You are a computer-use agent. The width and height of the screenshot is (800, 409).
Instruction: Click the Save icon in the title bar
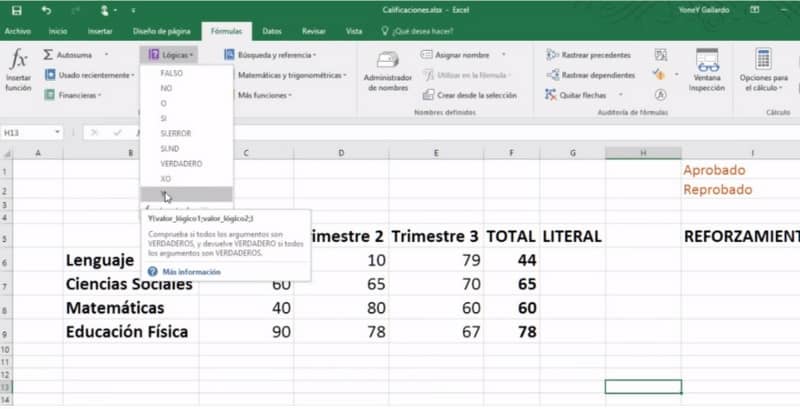16,10
